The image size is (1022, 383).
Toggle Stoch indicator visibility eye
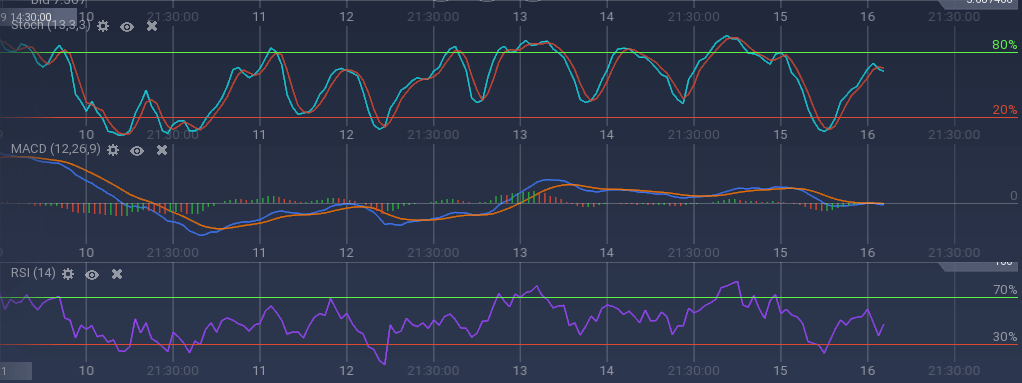point(127,27)
